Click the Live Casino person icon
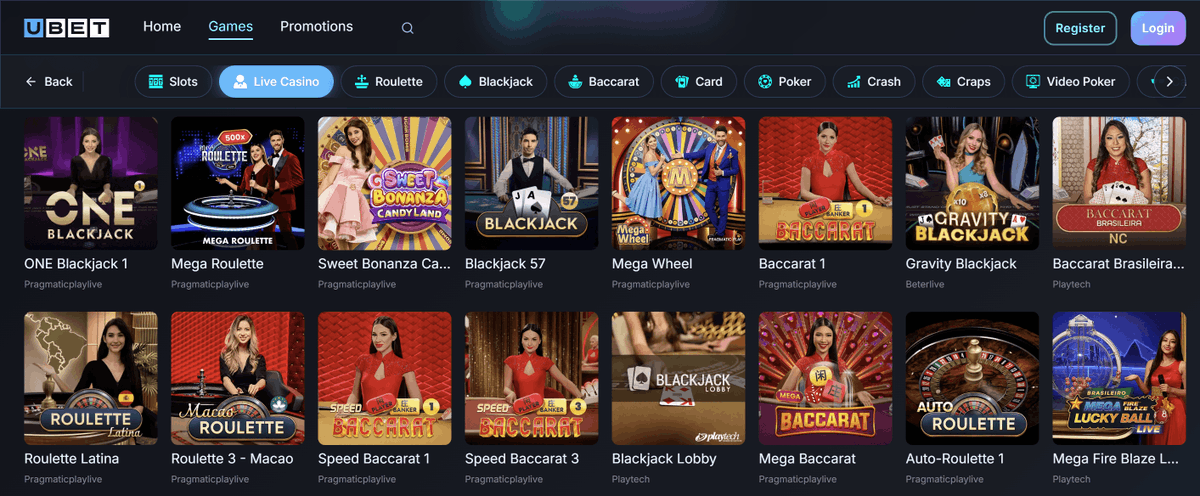Screen dimensions: 1200x496 tap(240, 82)
